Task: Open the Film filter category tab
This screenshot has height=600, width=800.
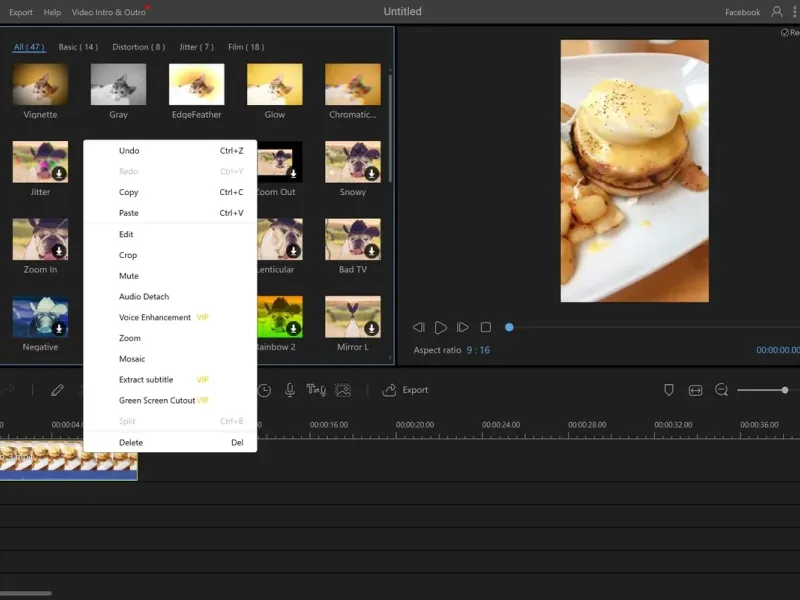Action: point(246,47)
